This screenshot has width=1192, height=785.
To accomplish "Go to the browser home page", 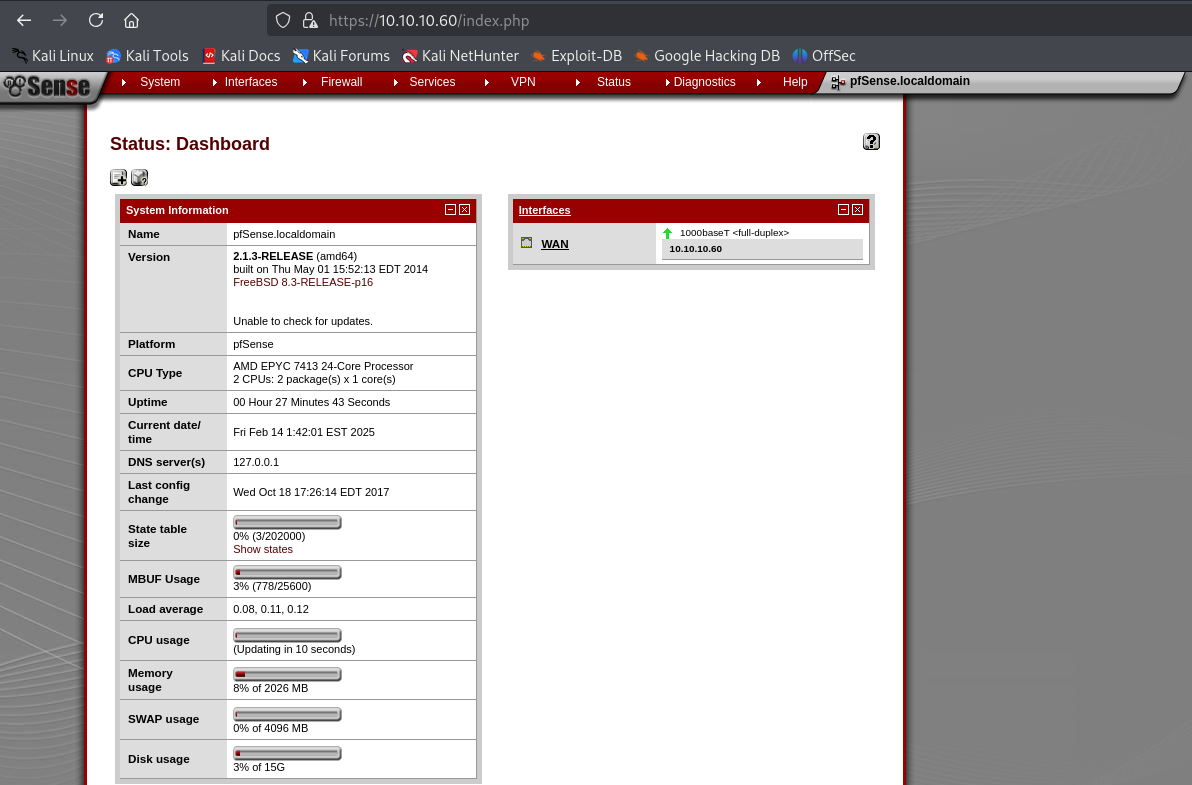I will coord(131,20).
